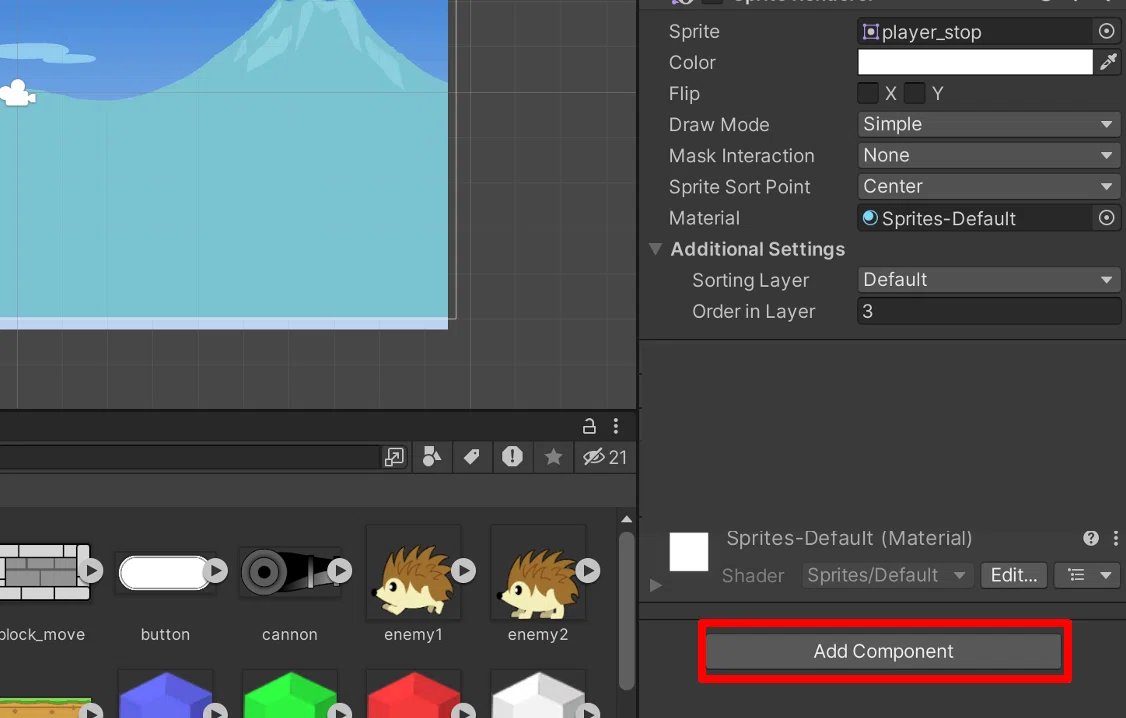This screenshot has height=718, width=1126.
Task: Expand the block_move sprite arrow
Action: [x=90, y=571]
